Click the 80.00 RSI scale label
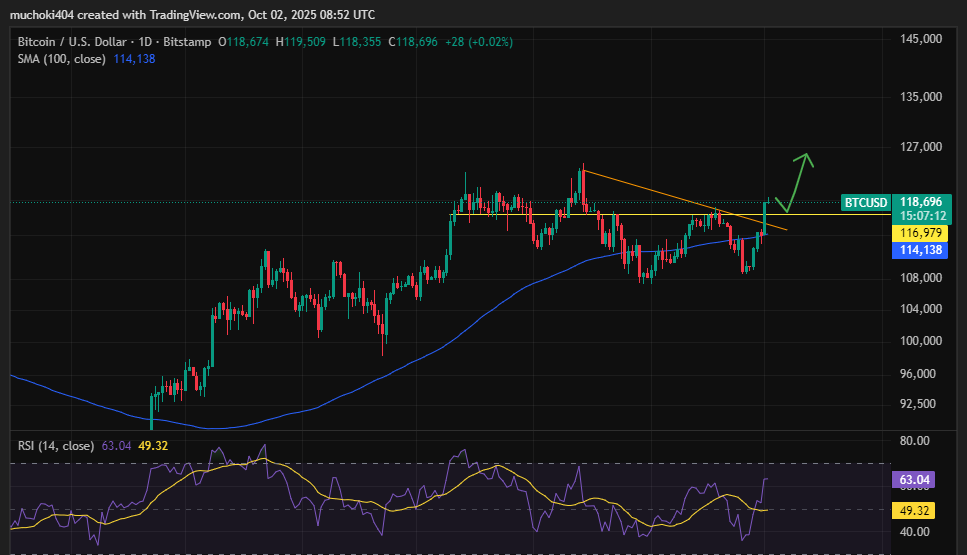 coord(915,441)
